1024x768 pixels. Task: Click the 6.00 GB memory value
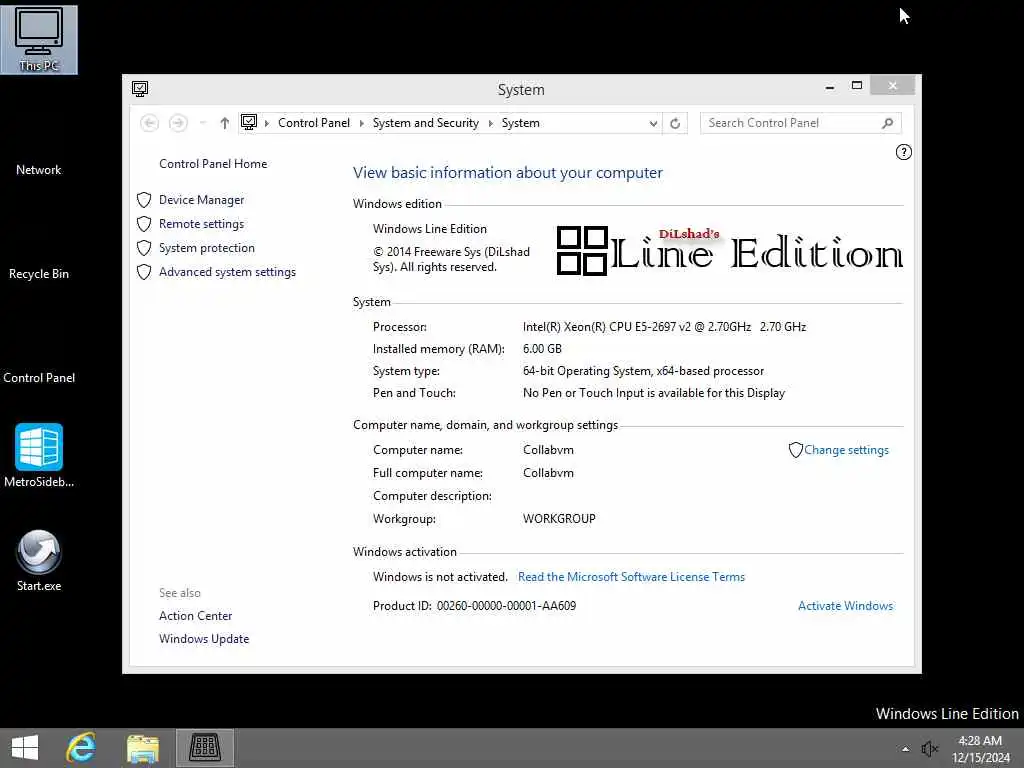coord(542,349)
